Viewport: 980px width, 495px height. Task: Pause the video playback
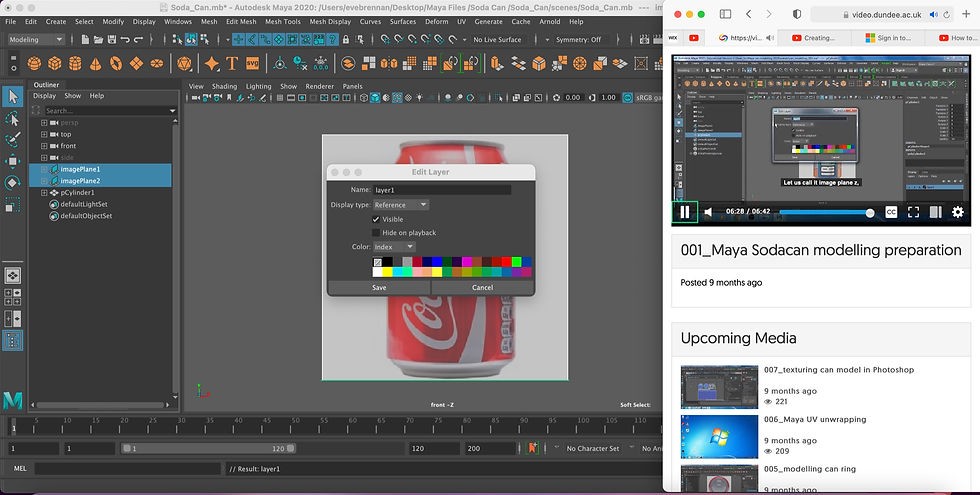pos(684,212)
